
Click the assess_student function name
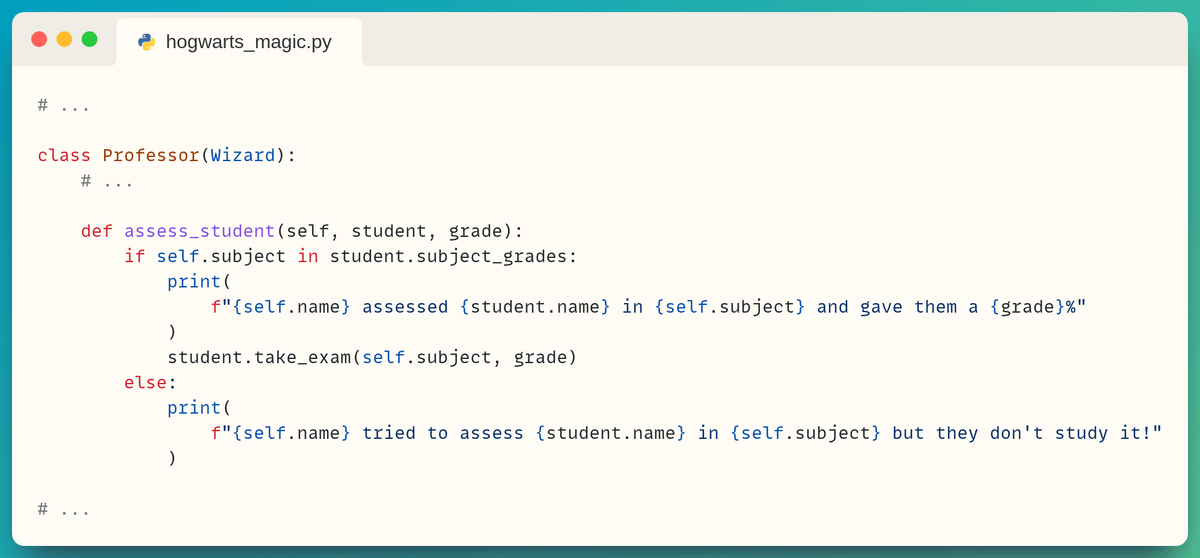point(199,231)
